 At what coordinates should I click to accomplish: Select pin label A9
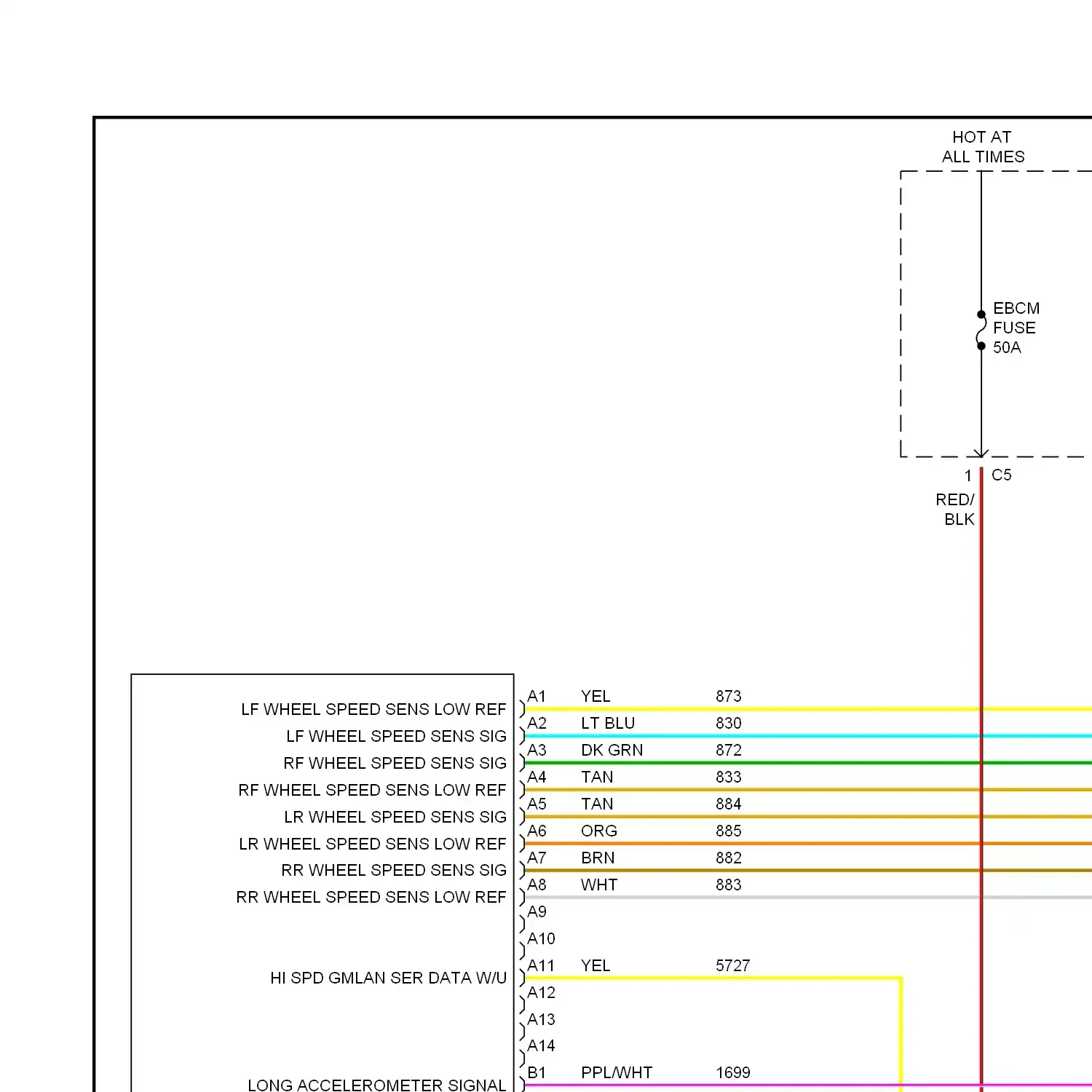click(537, 911)
